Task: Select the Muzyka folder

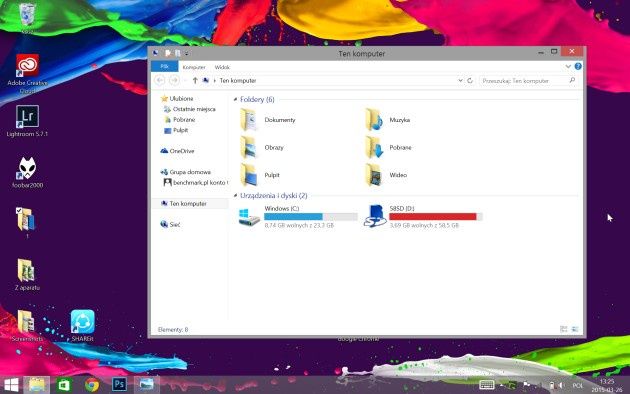Action: click(x=388, y=120)
